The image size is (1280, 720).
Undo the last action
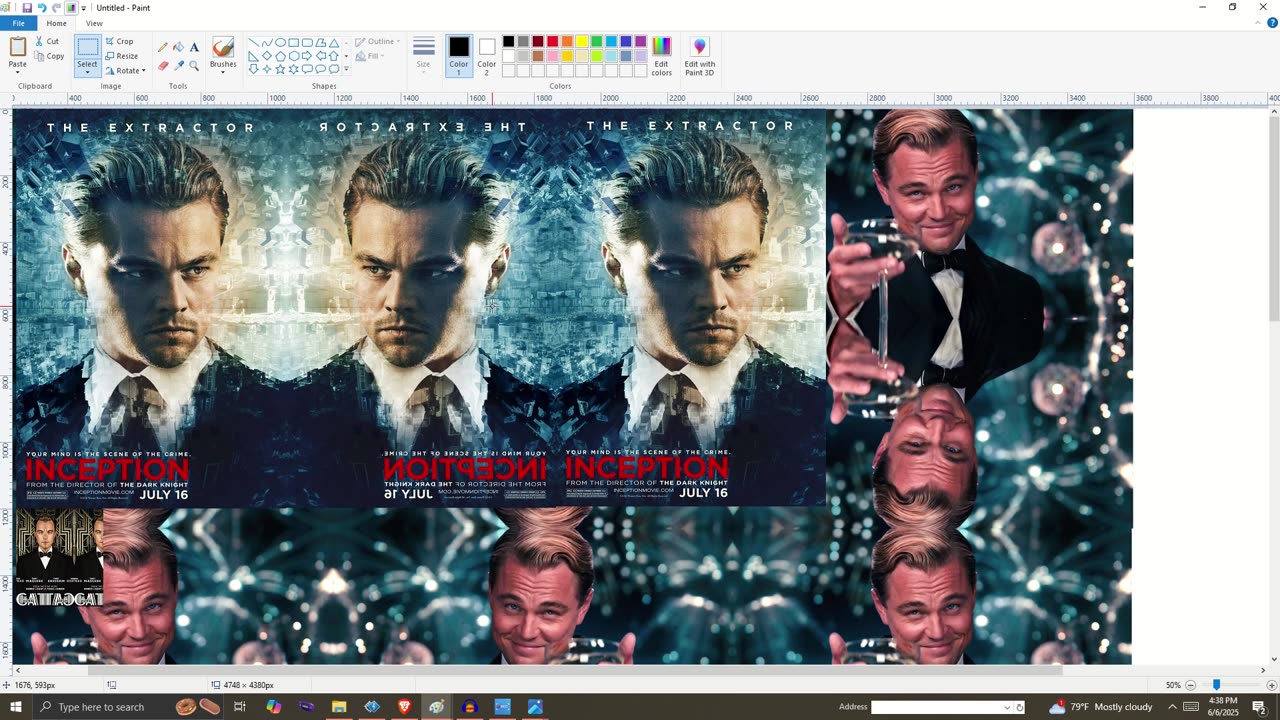(42, 7)
